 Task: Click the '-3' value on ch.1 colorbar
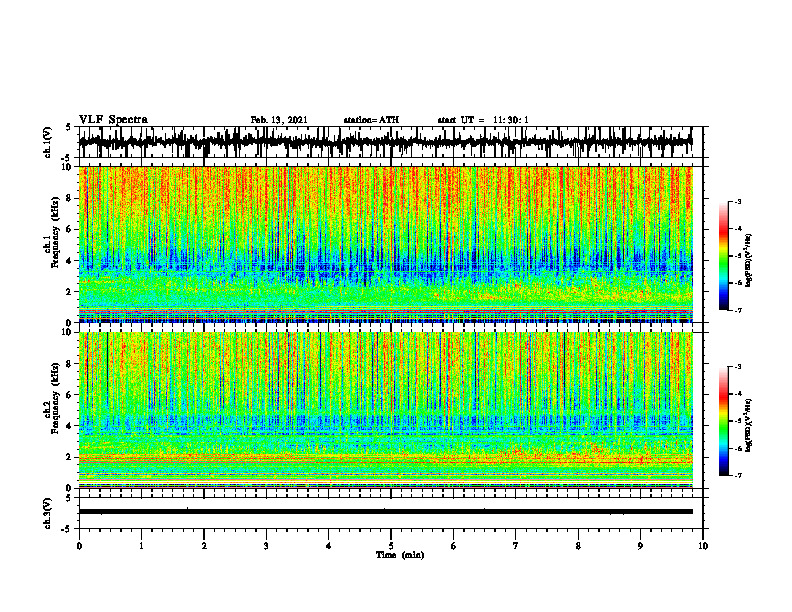point(737,201)
